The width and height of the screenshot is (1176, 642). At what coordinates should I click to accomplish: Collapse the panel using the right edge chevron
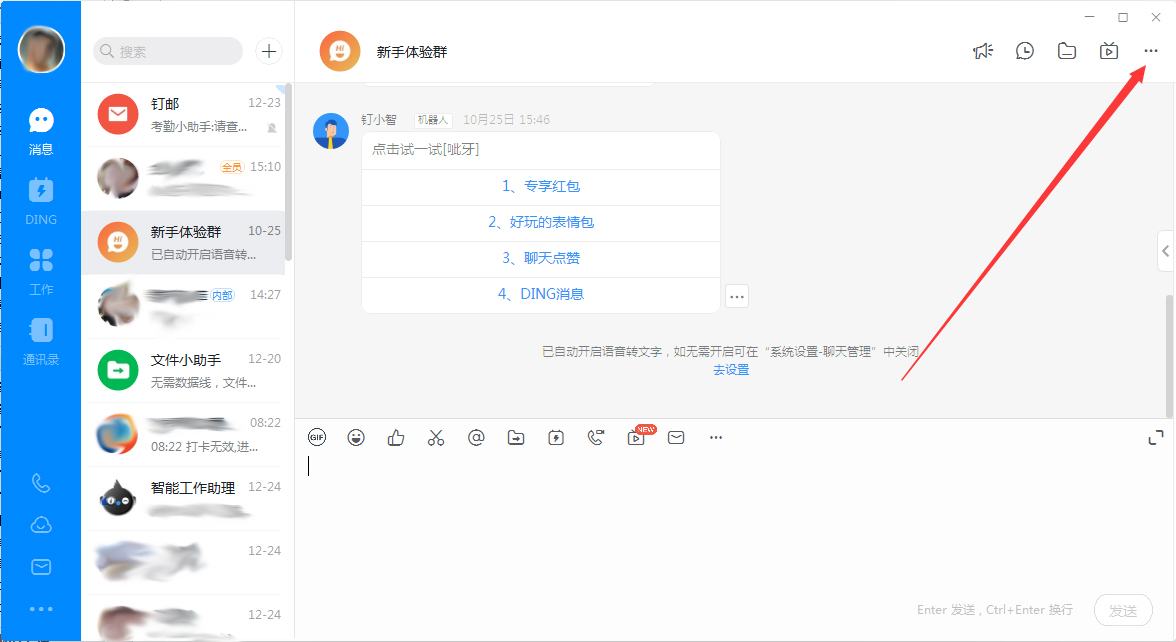pos(1166,251)
